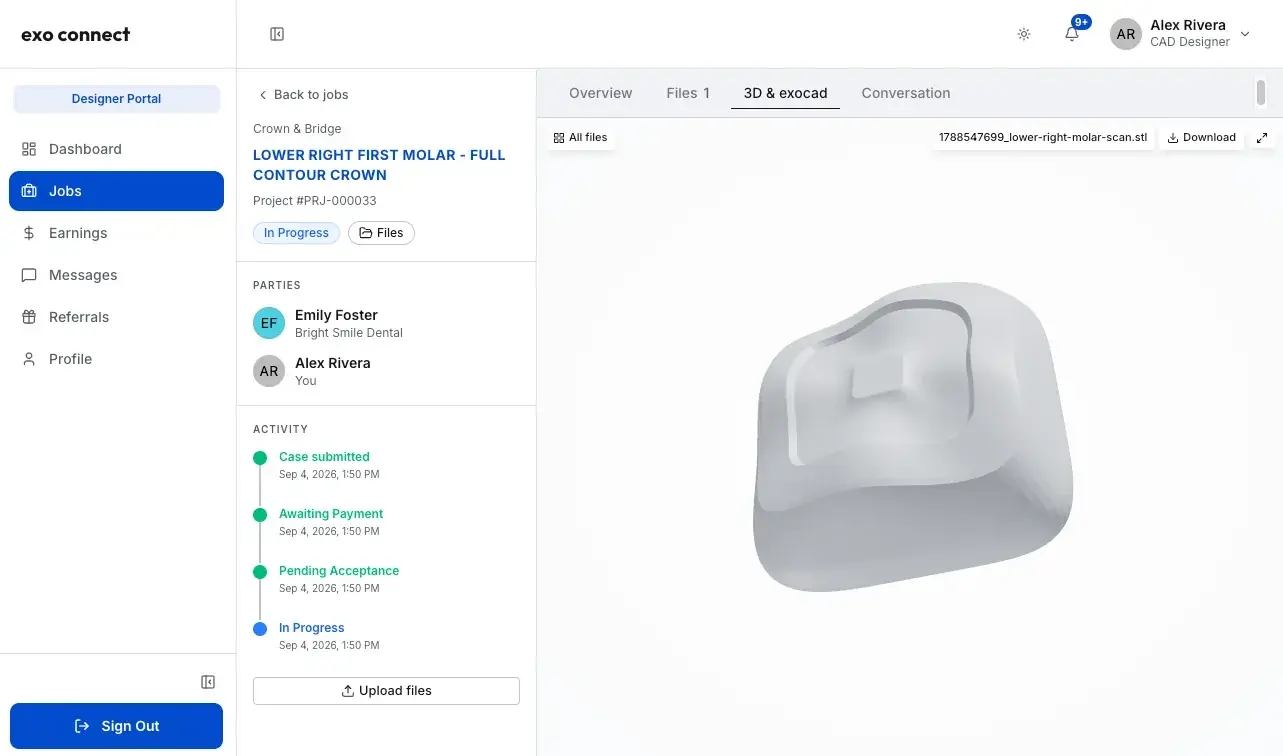Download the STL scan file
Screen dimensions: 1283x756
pyautogui.click(x=1202, y=138)
